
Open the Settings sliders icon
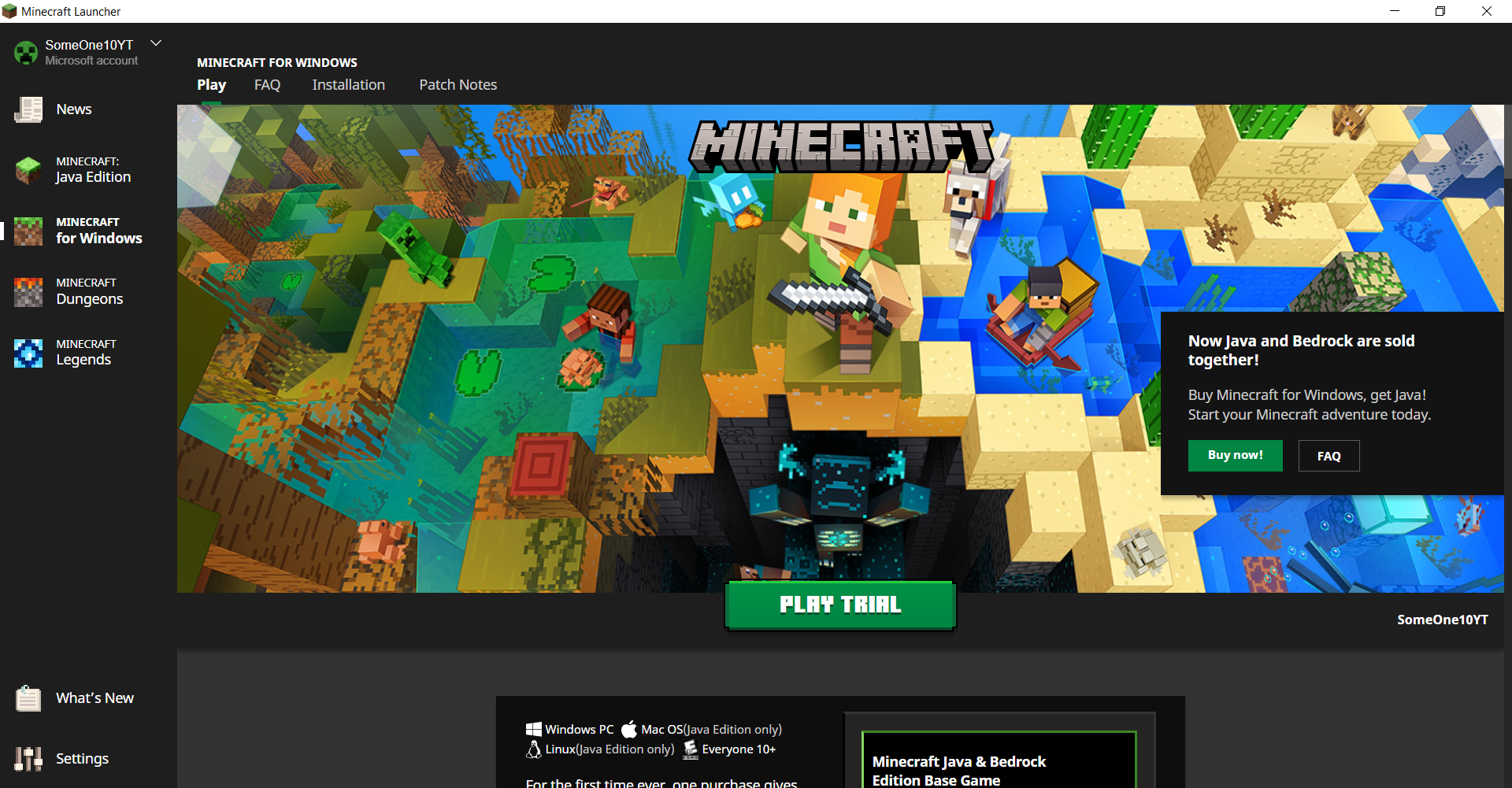(x=28, y=759)
